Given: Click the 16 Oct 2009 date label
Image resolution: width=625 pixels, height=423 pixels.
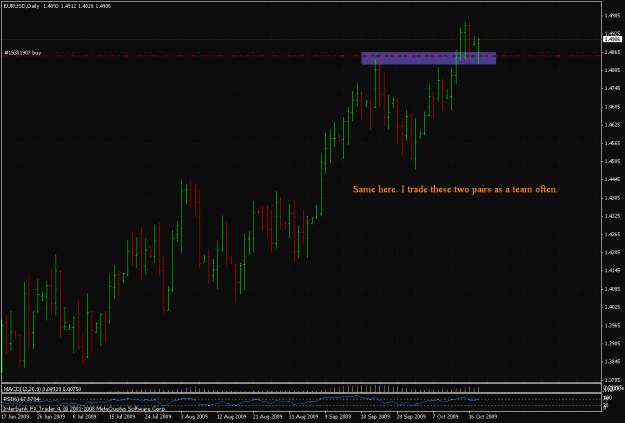Looking at the screenshot, I should pos(483,417).
